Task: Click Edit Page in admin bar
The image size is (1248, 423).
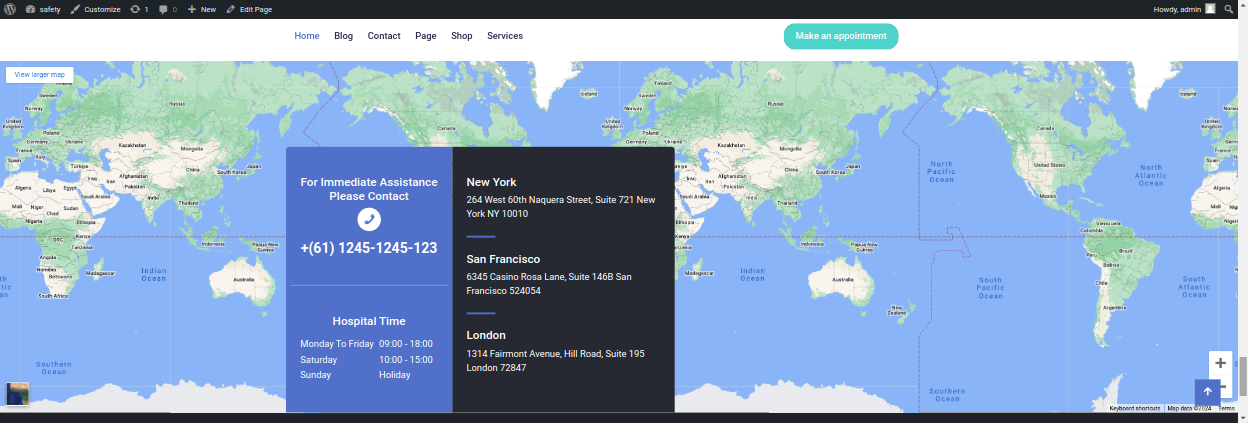Action: click(x=249, y=9)
